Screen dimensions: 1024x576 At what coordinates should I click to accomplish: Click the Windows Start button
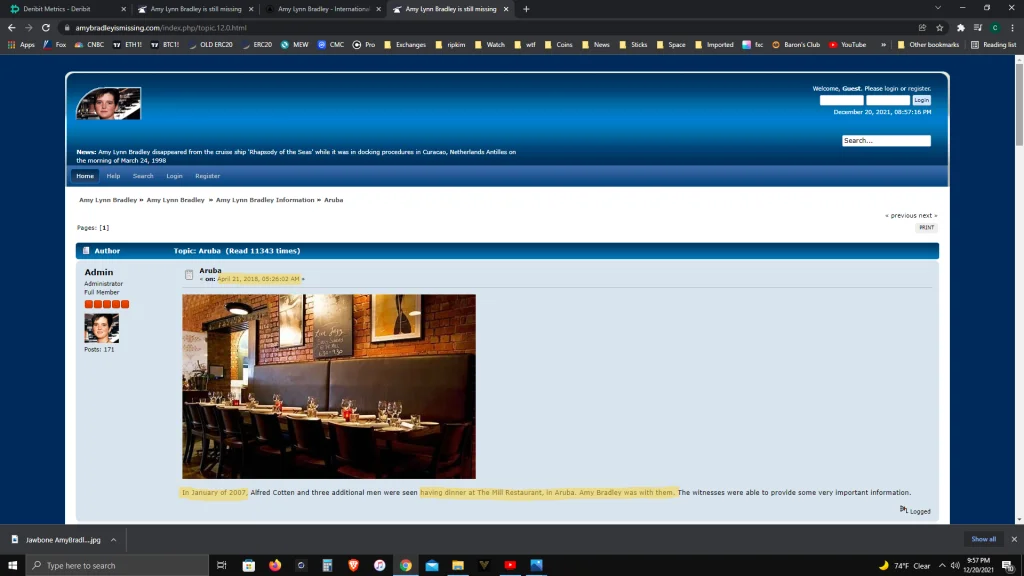[x=12, y=565]
